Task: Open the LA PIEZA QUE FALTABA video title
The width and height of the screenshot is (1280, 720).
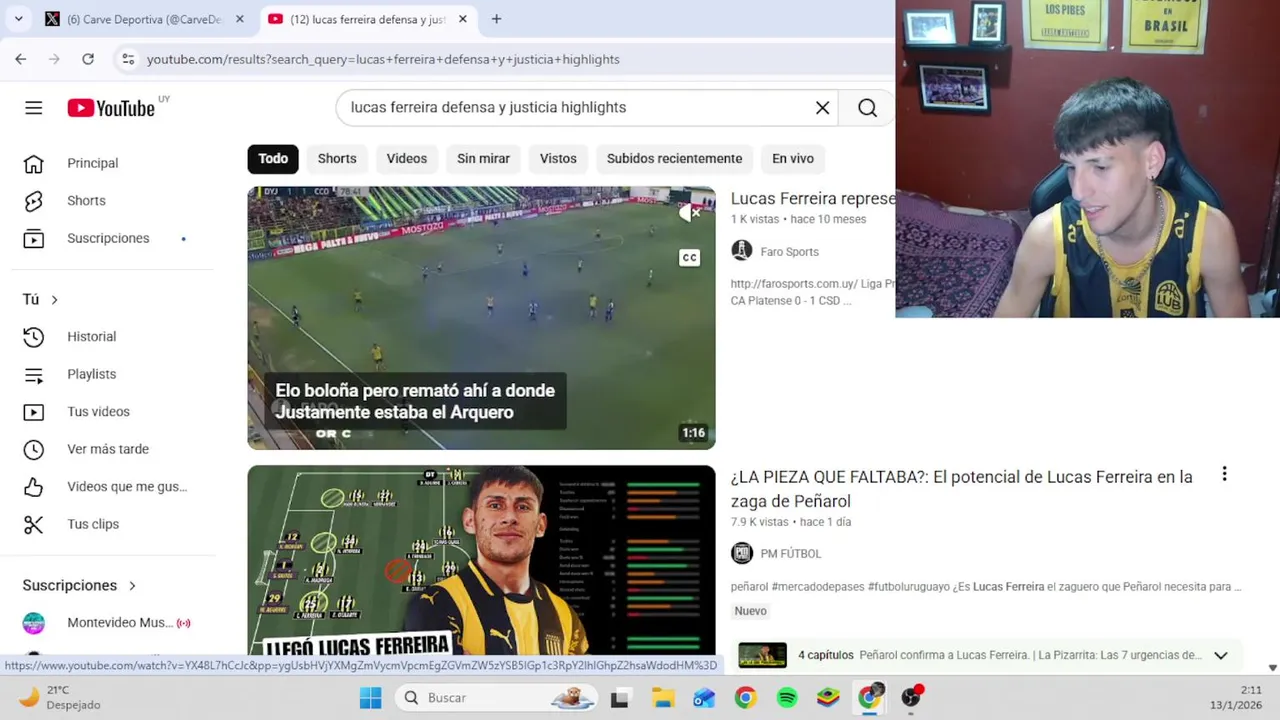Action: coord(961,489)
